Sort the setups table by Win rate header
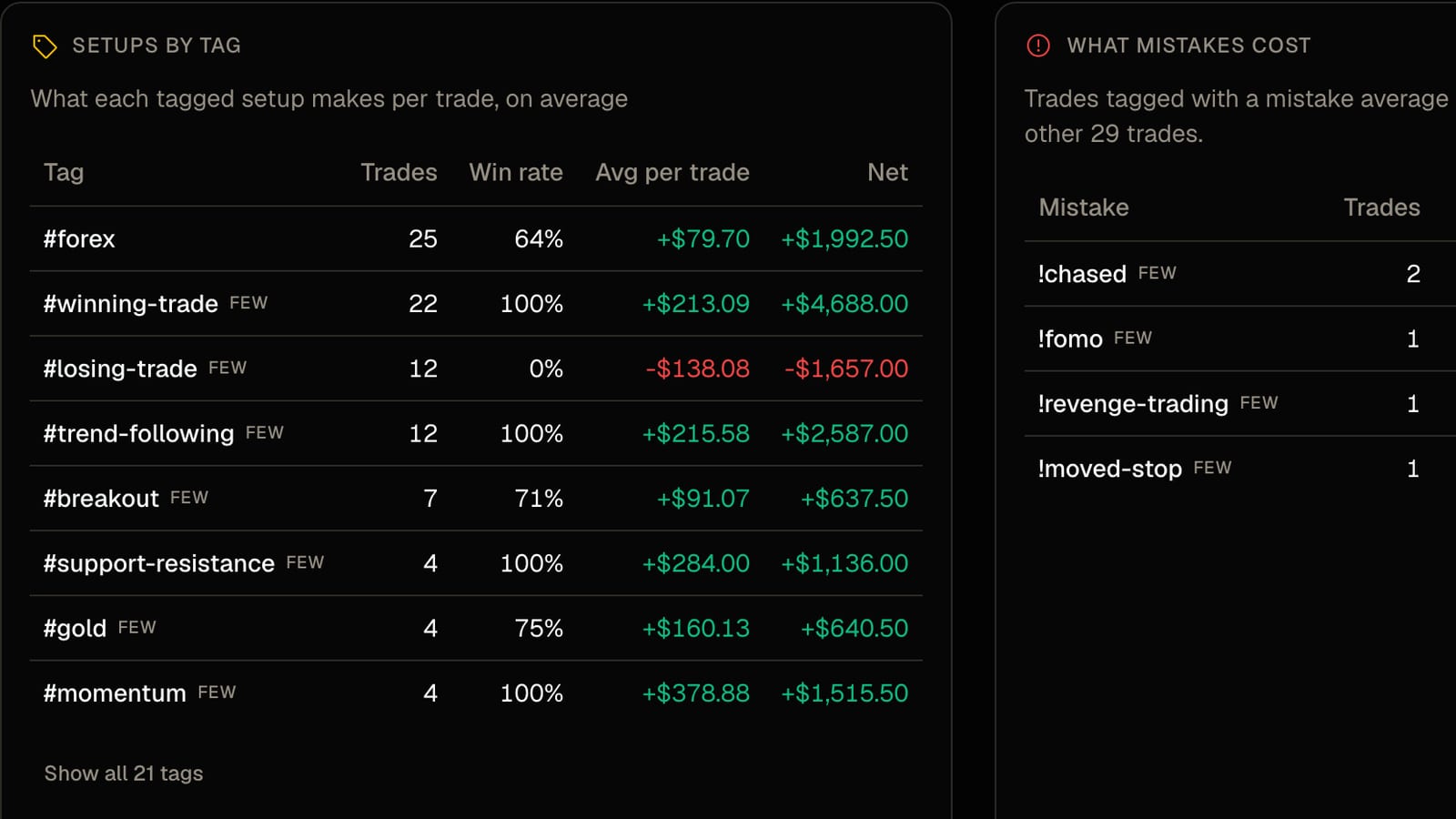The image size is (1456, 819). point(516,172)
